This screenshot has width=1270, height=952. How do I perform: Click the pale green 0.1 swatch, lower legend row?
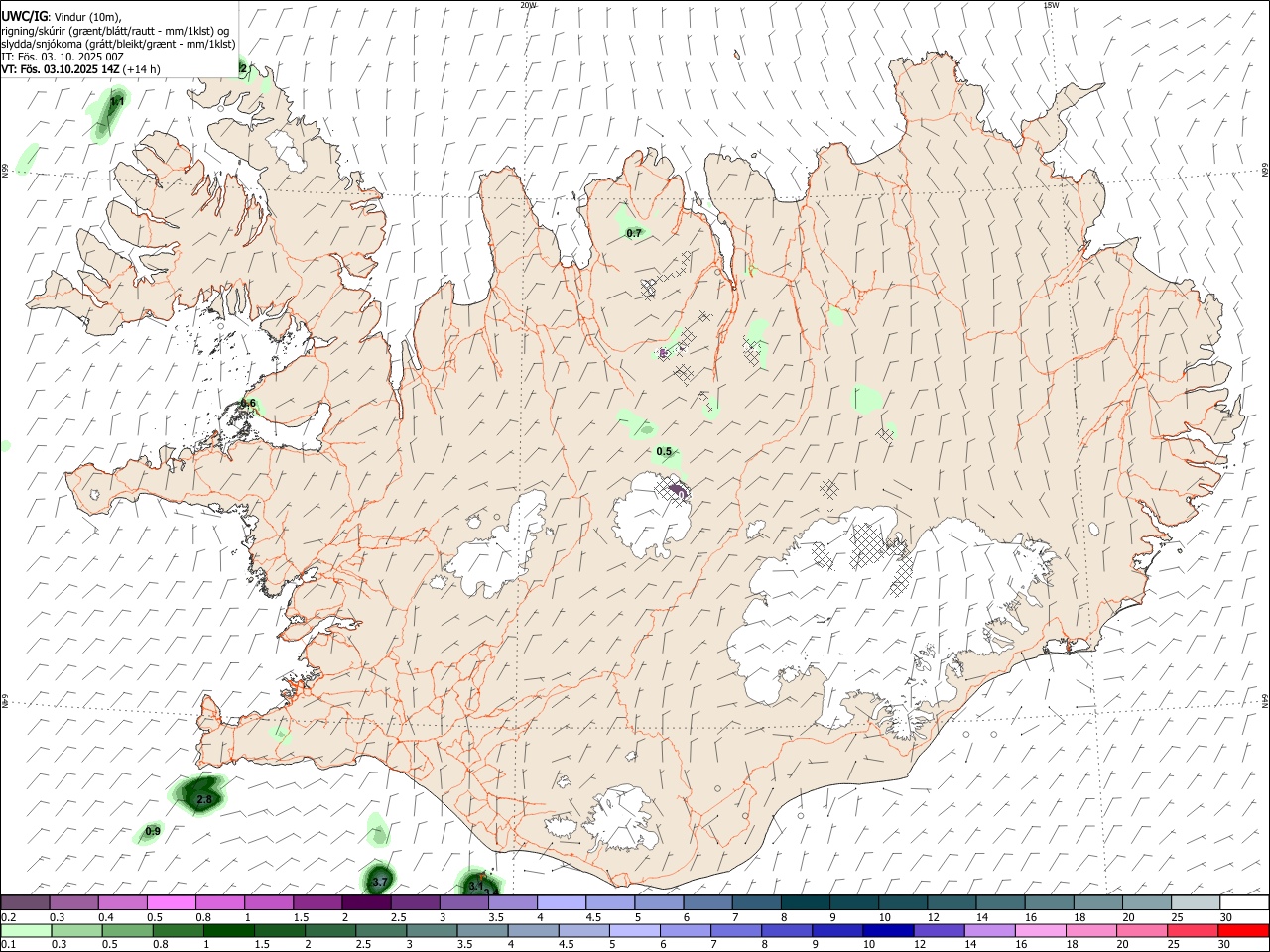click(x=26, y=930)
